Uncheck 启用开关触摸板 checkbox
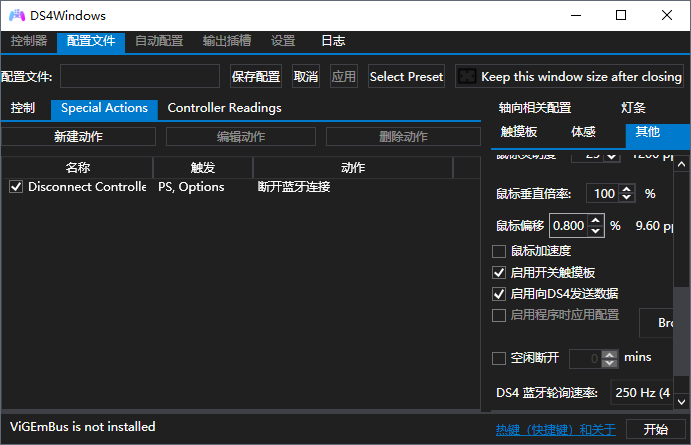Image resolution: width=691 pixels, height=445 pixels. coord(499,273)
